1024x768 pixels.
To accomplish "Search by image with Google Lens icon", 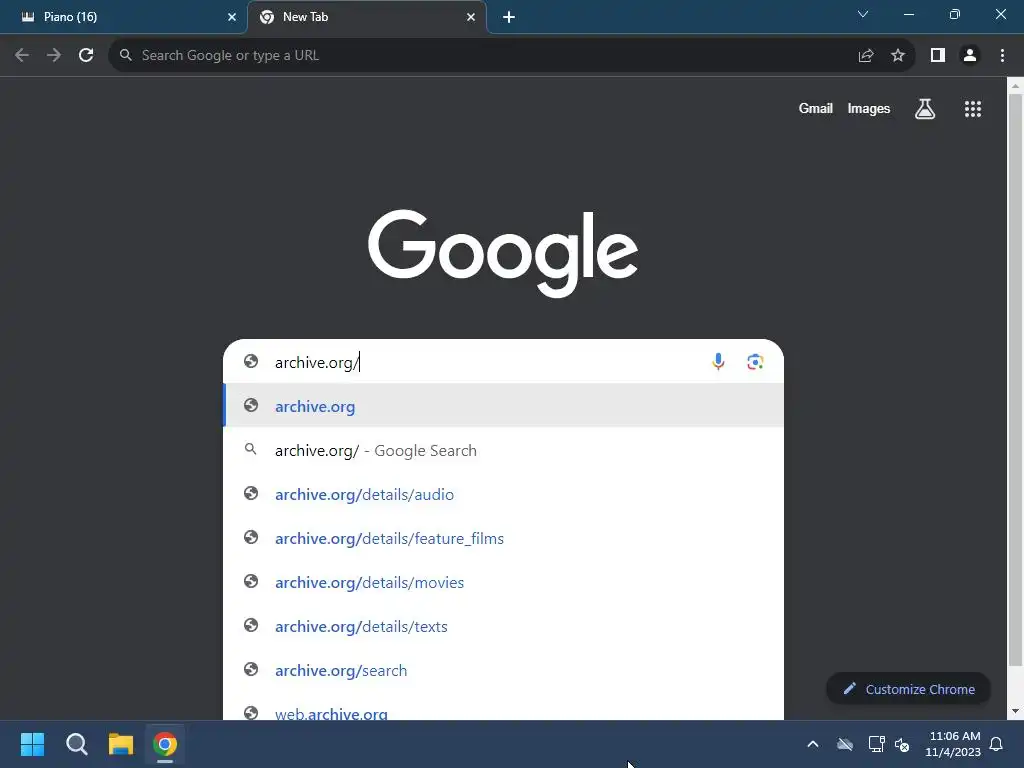I will coord(755,362).
